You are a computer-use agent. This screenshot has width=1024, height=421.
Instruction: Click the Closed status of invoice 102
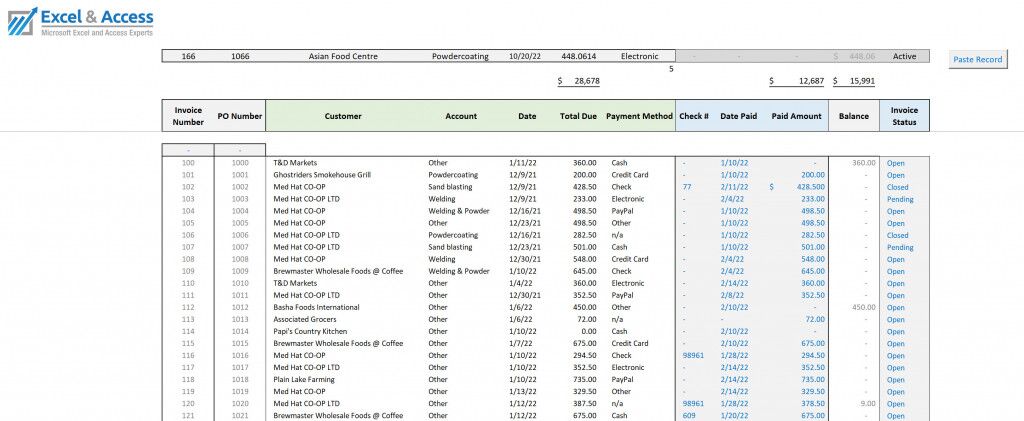897,187
